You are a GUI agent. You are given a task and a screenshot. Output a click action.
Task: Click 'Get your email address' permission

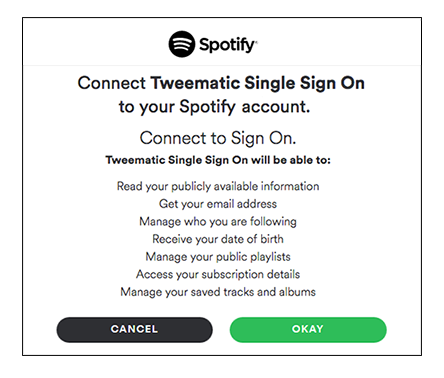coord(218,204)
